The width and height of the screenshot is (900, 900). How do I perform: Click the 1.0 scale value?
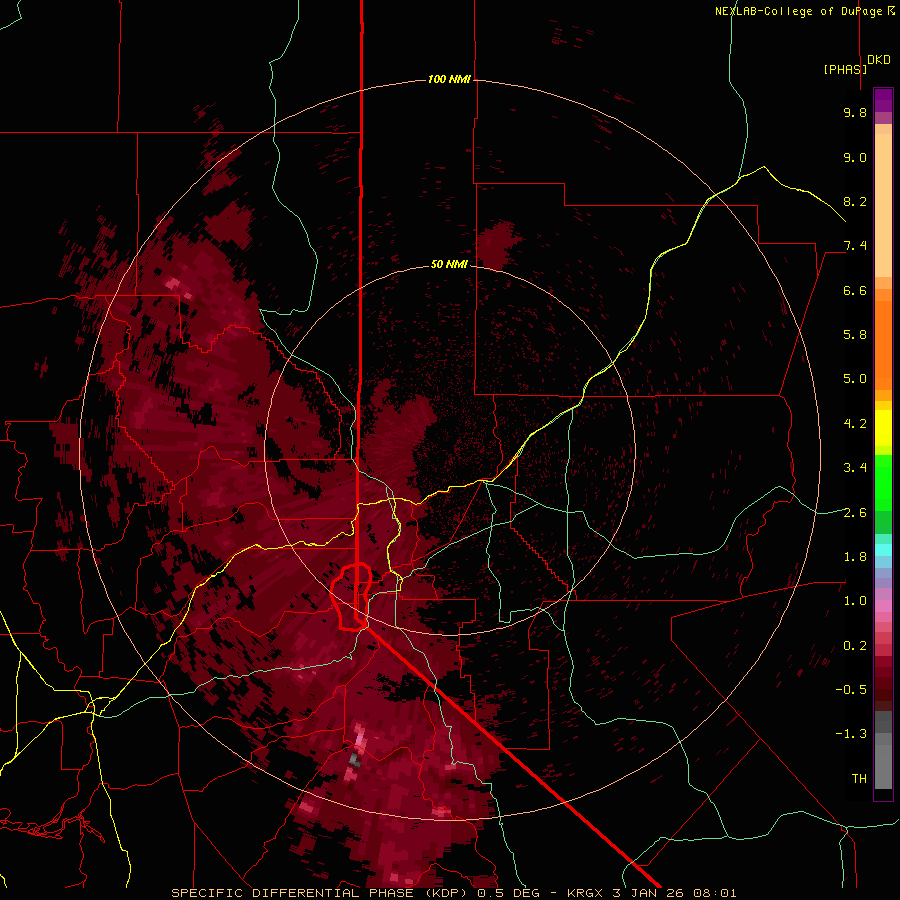coord(855,601)
